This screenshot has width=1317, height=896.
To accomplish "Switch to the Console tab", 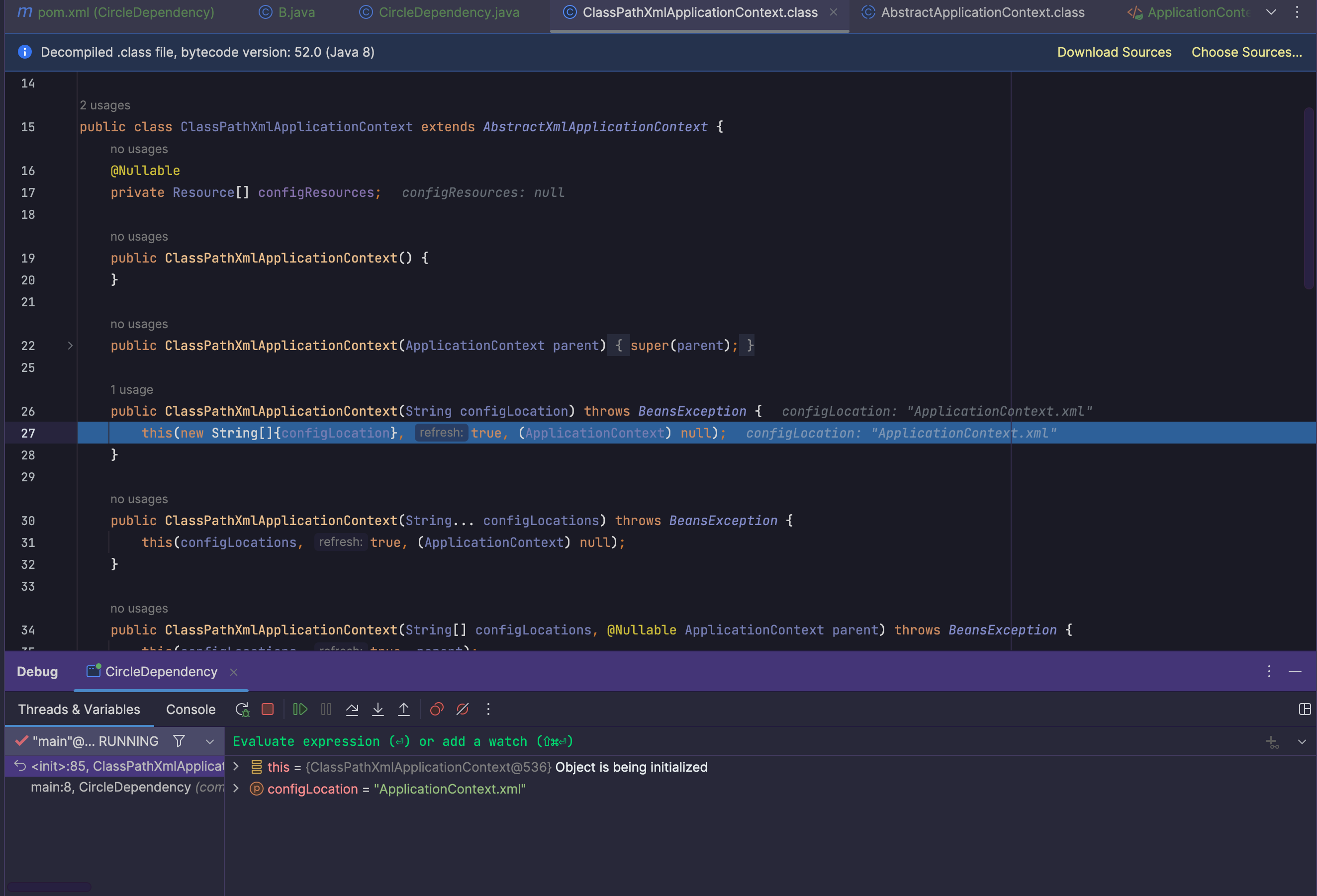I will [x=190, y=709].
